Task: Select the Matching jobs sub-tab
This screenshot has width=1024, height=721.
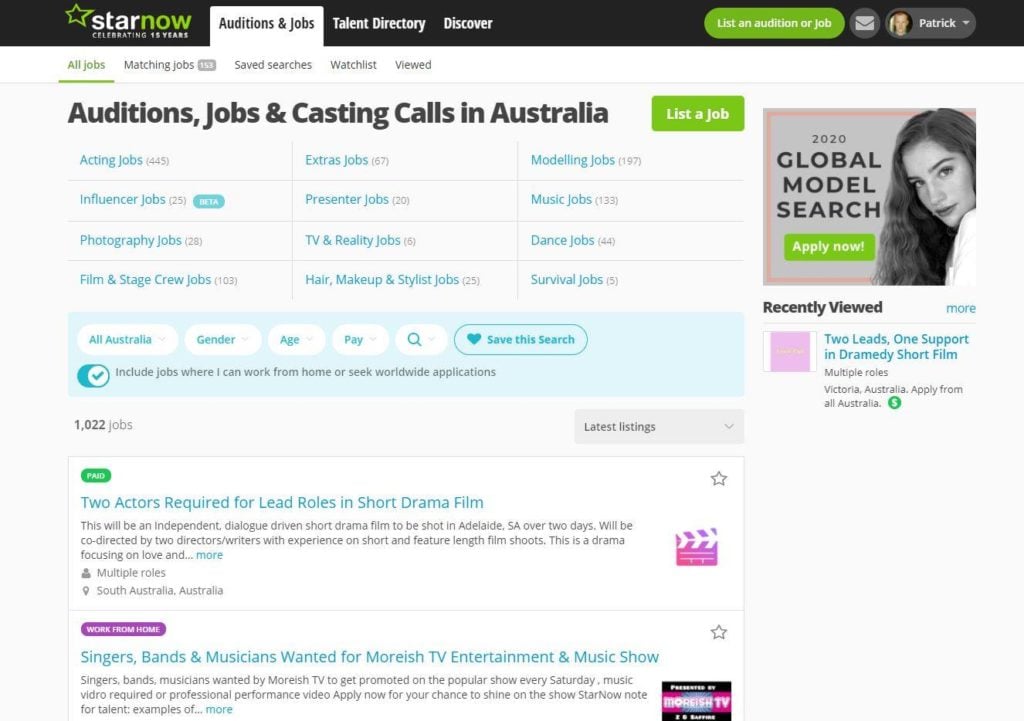Action: click(x=170, y=65)
